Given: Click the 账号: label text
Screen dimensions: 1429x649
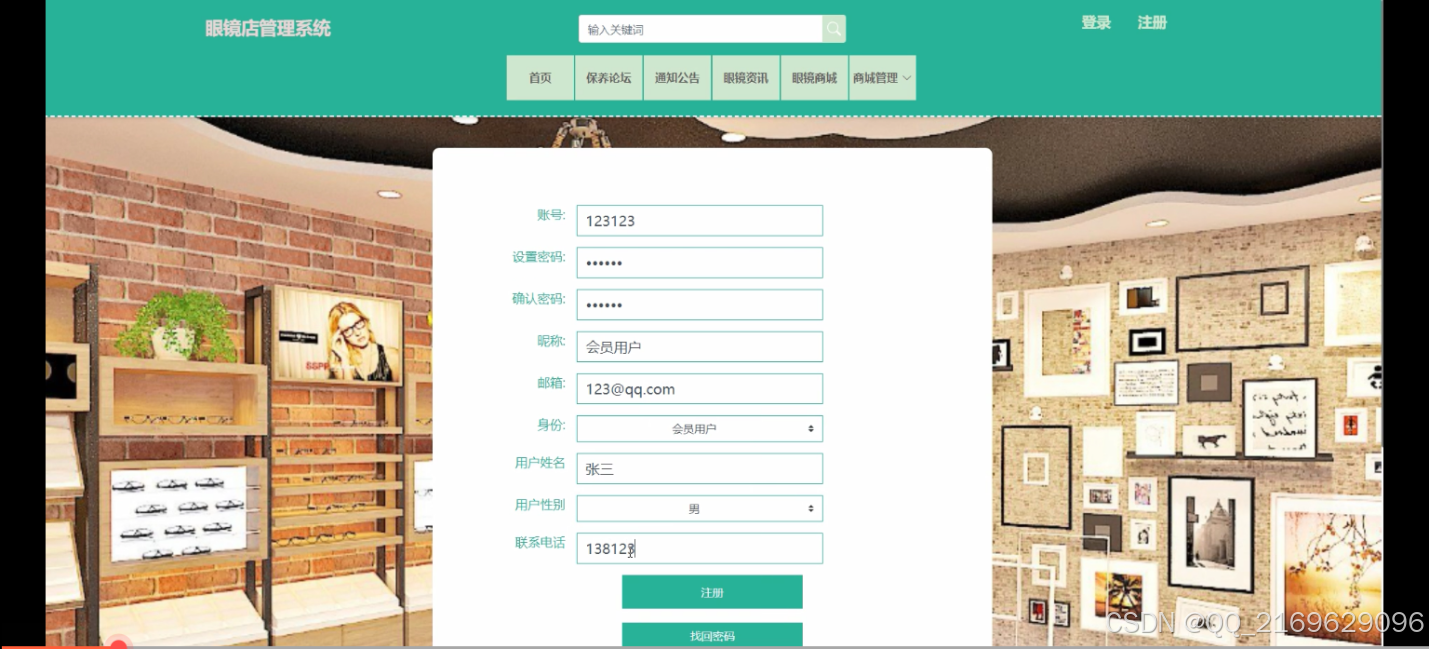Looking at the screenshot, I should 551,215.
